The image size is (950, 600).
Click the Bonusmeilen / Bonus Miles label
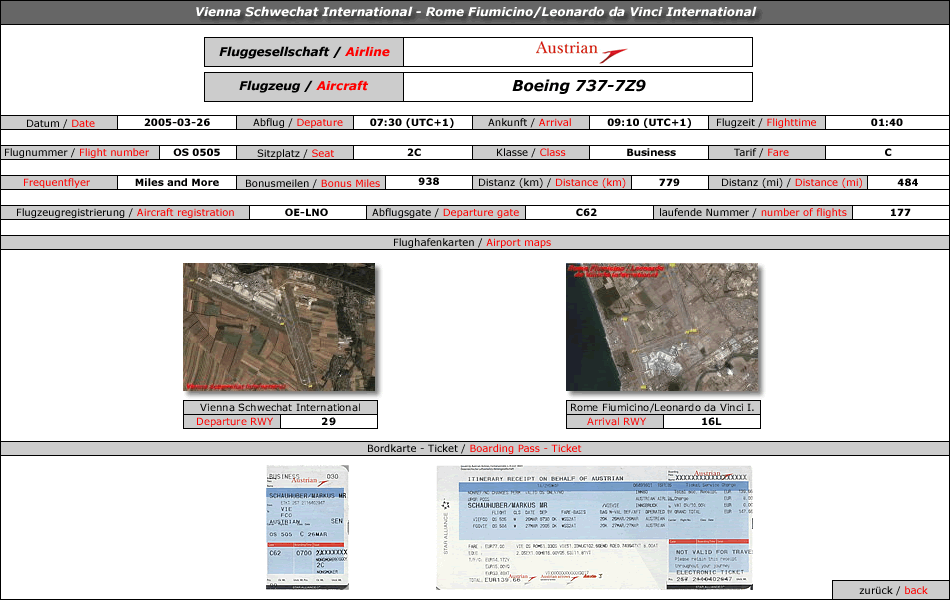coord(311,183)
